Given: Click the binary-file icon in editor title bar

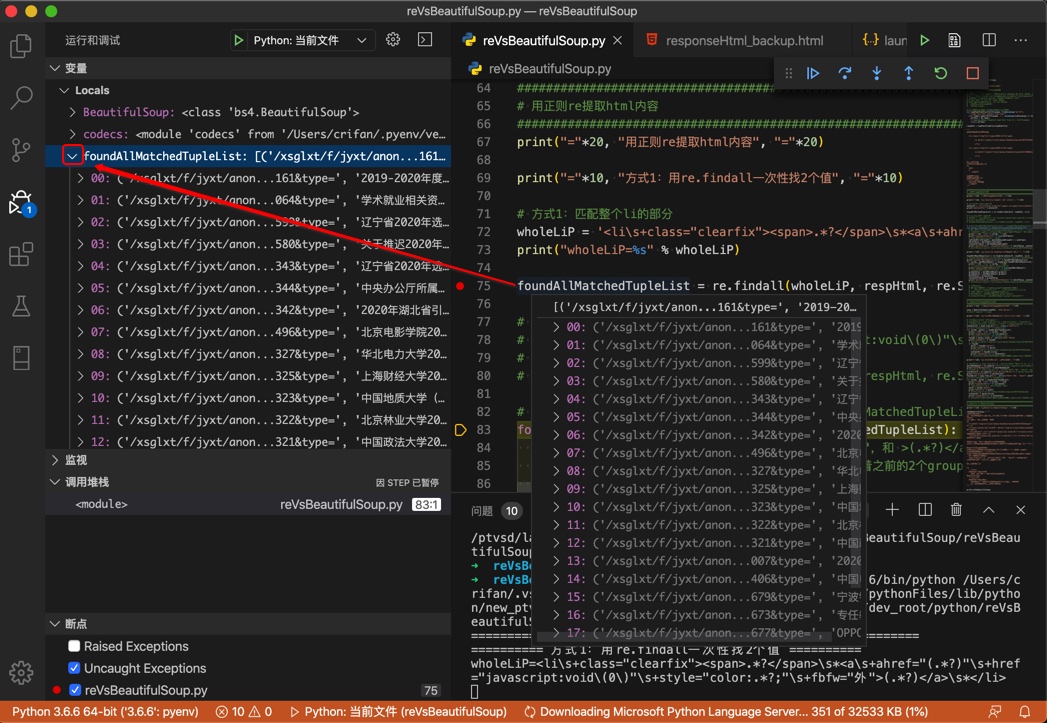Looking at the screenshot, I should [x=955, y=40].
